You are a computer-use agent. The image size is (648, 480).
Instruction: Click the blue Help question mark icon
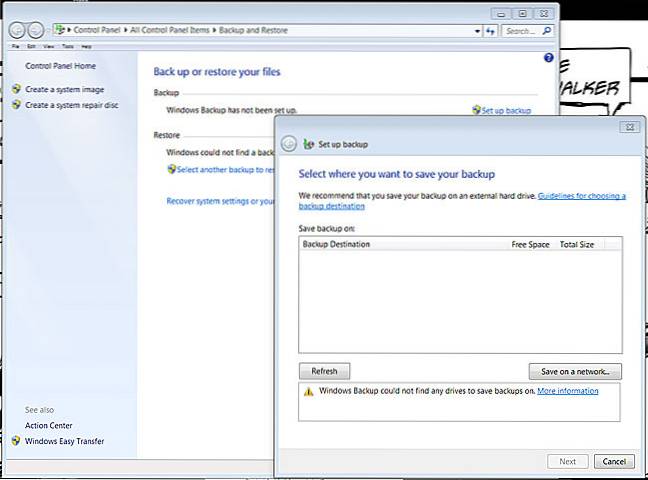[548, 58]
